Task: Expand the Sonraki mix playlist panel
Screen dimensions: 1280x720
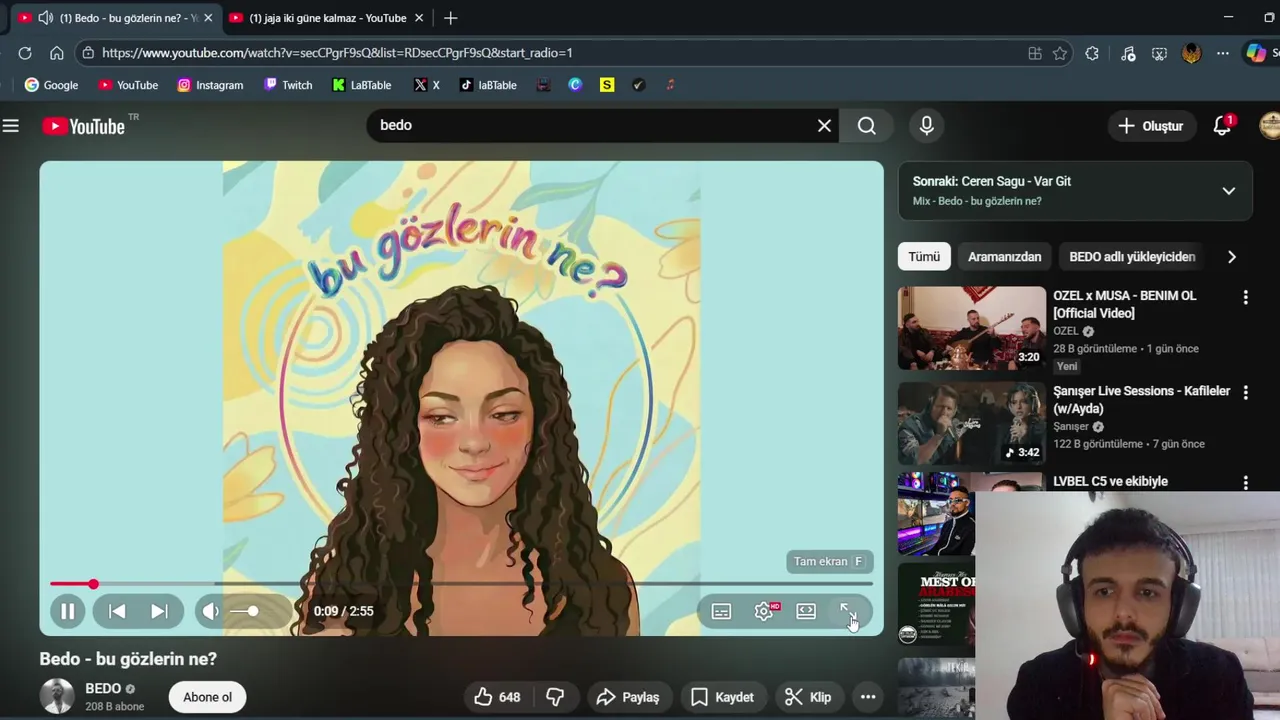Action: point(1229,191)
